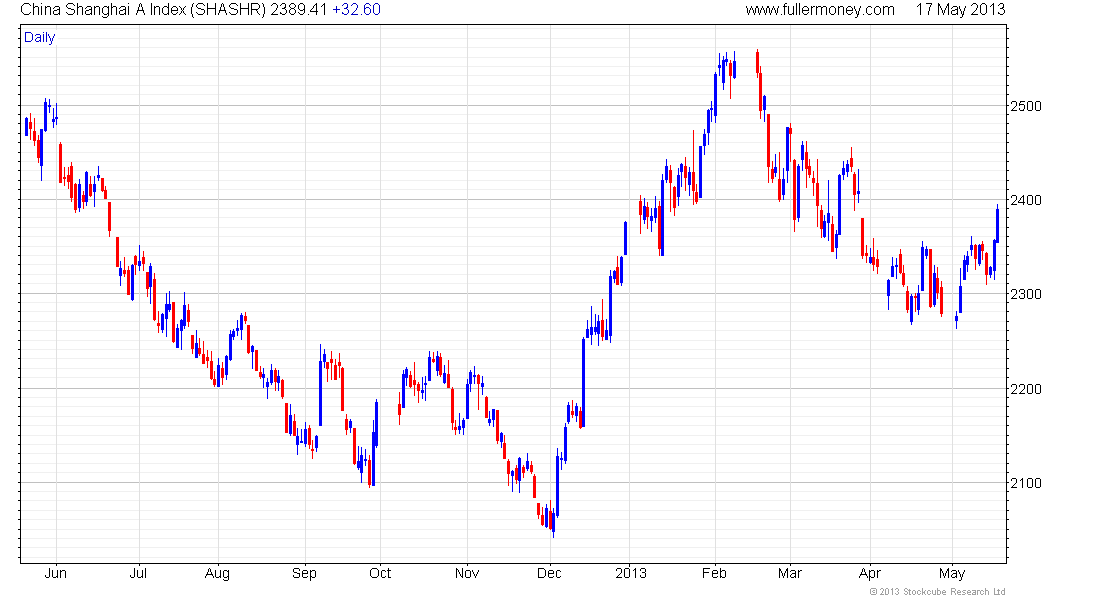Viewport: 1100px width, 600px height.
Task: Click the index value 2389.41
Action: pyautogui.click(x=299, y=10)
